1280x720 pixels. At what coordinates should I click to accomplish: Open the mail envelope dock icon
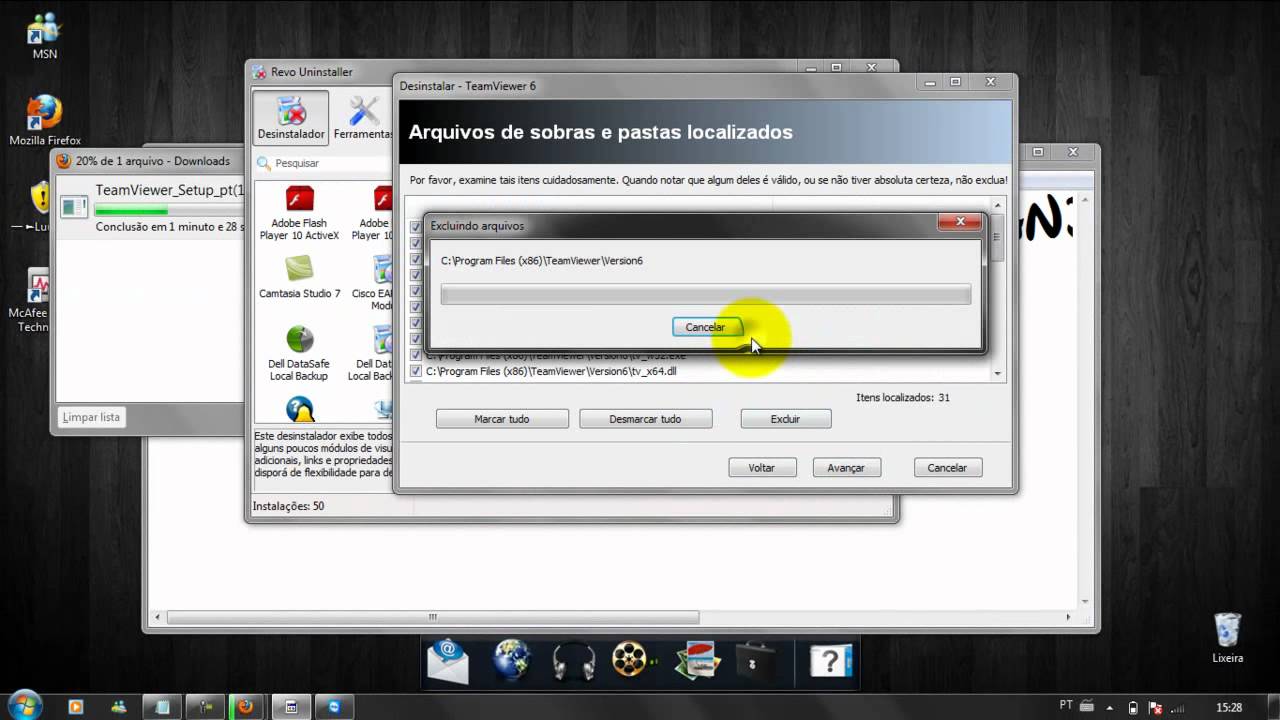point(448,660)
